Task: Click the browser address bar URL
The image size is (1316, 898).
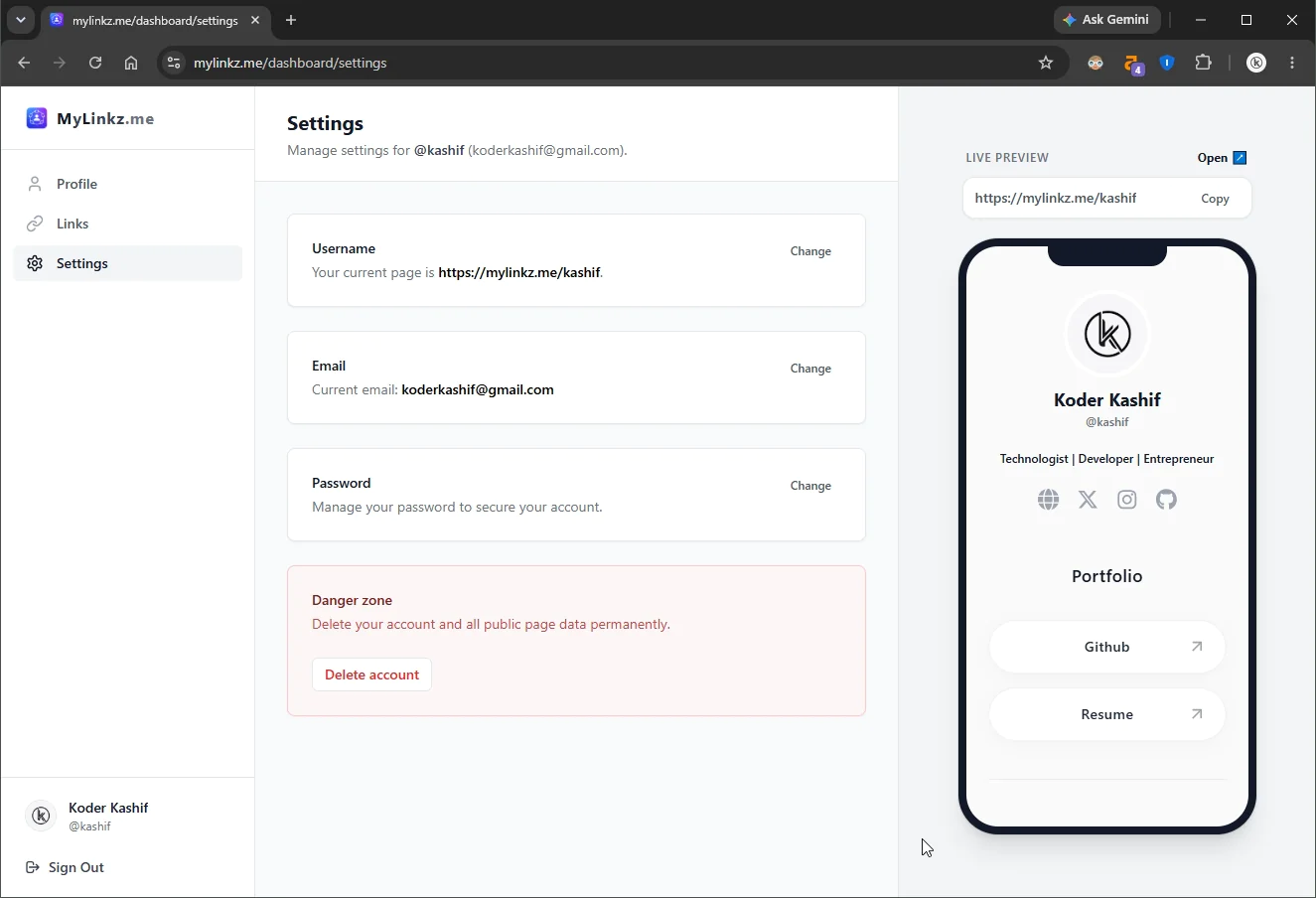Action: coord(290,63)
